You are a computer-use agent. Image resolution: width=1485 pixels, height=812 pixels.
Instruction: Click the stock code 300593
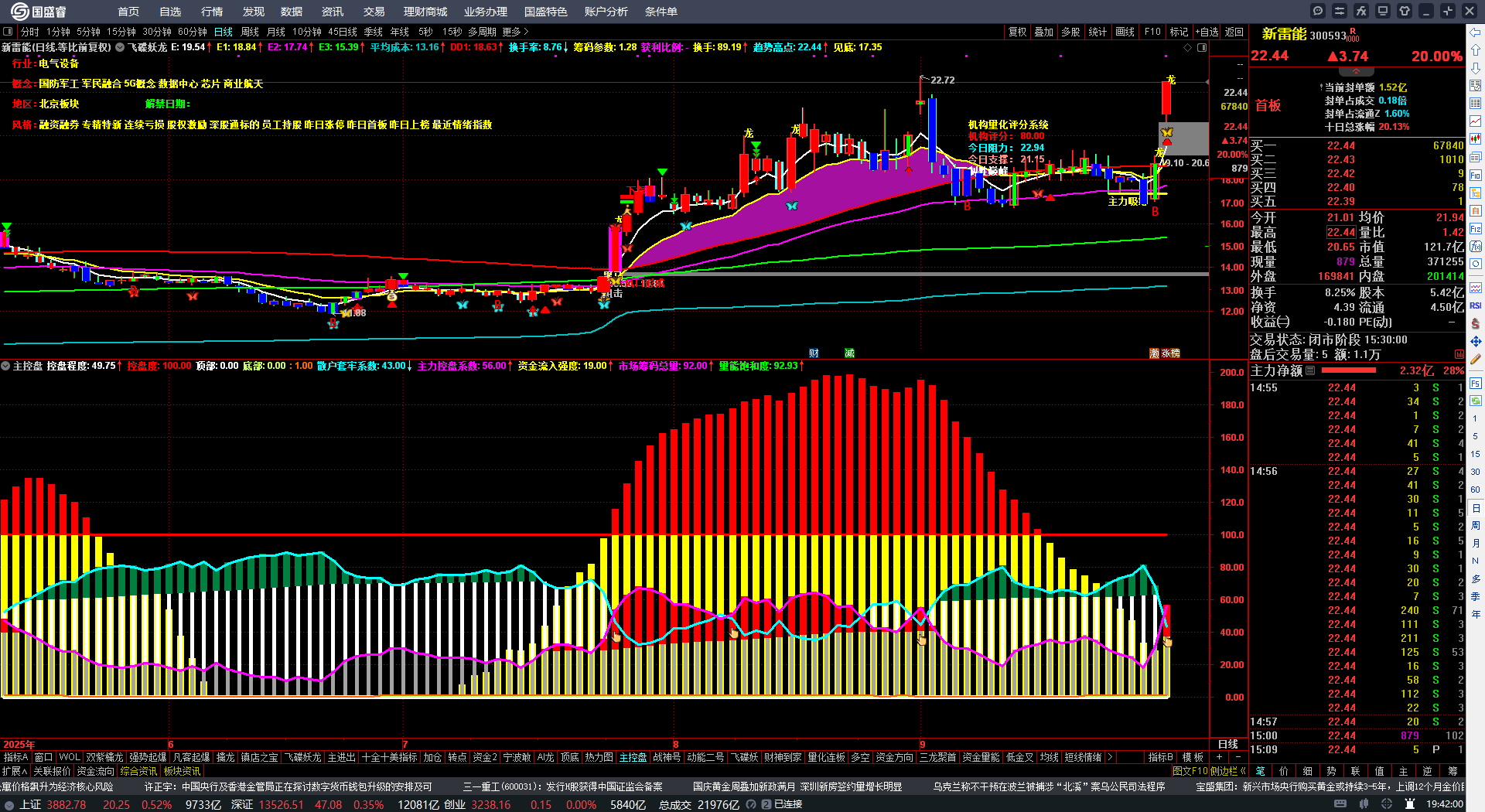[1328, 36]
